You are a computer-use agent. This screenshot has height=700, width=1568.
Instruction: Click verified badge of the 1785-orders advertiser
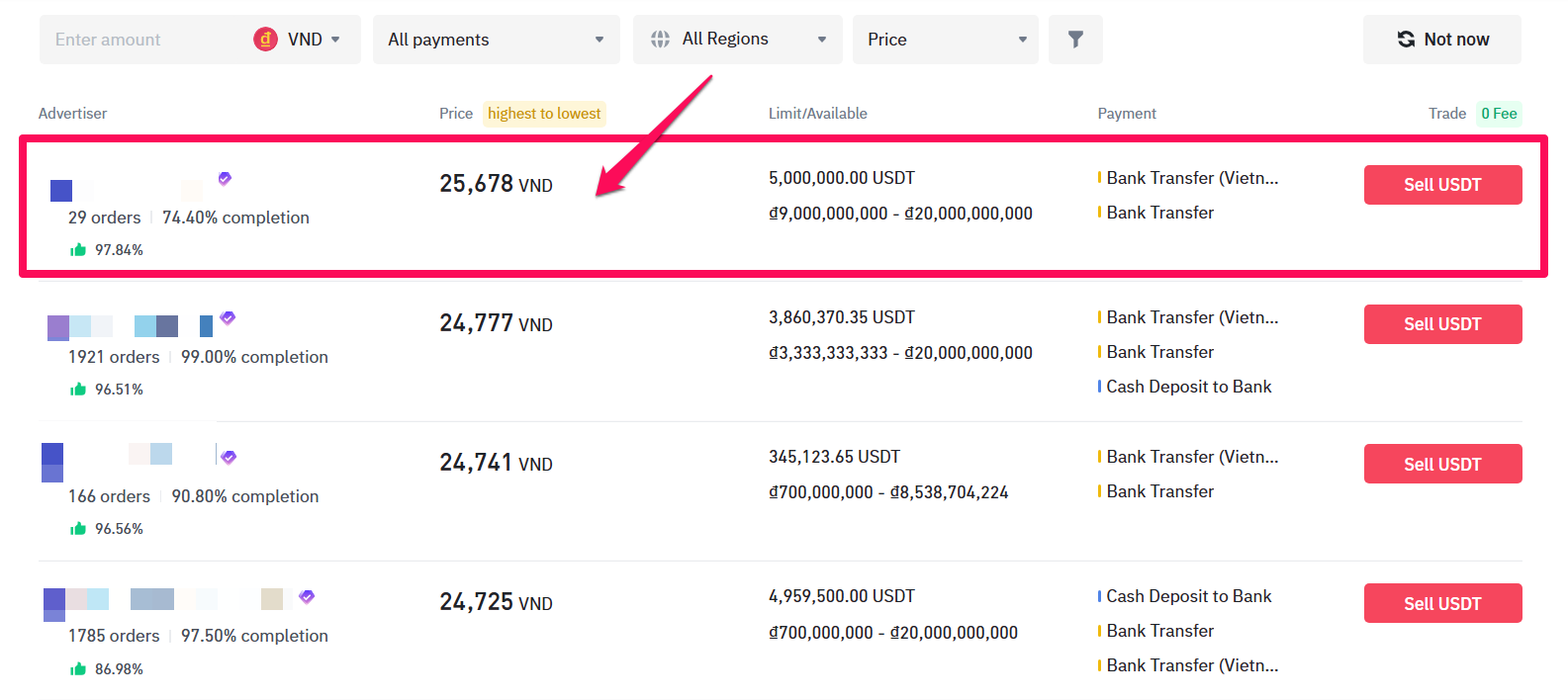click(307, 597)
